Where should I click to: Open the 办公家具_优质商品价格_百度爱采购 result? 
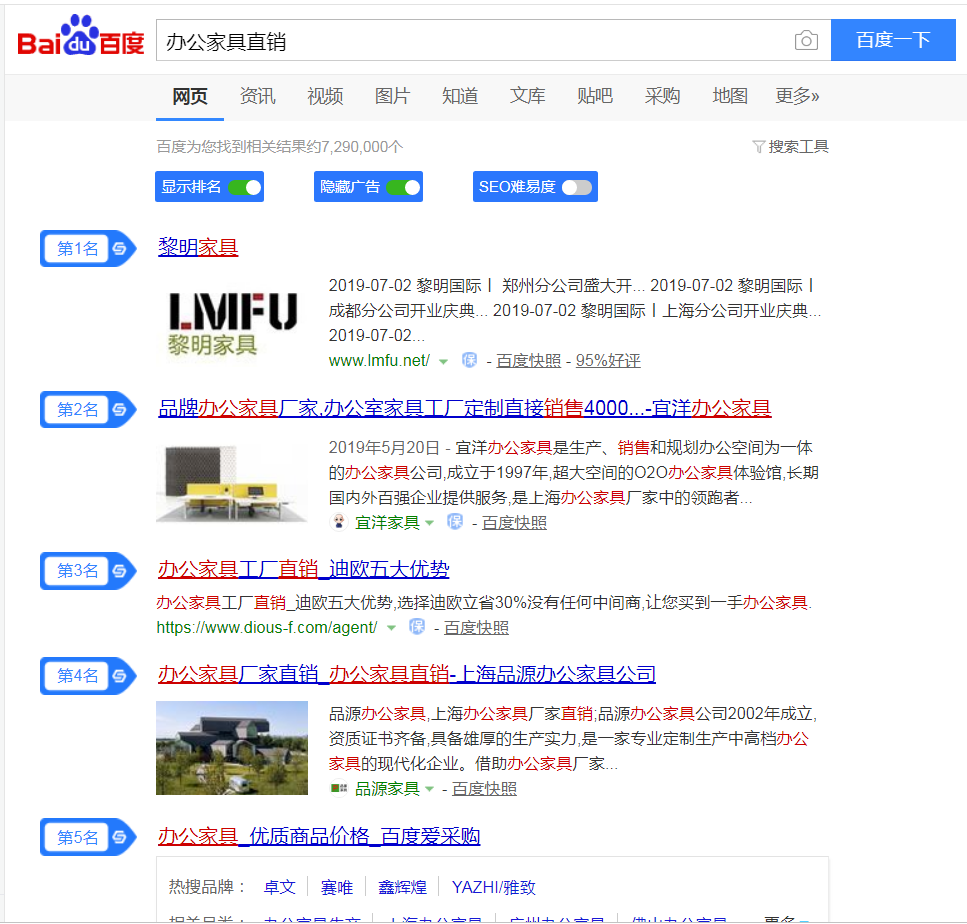pyautogui.click(x=319, y=836)
